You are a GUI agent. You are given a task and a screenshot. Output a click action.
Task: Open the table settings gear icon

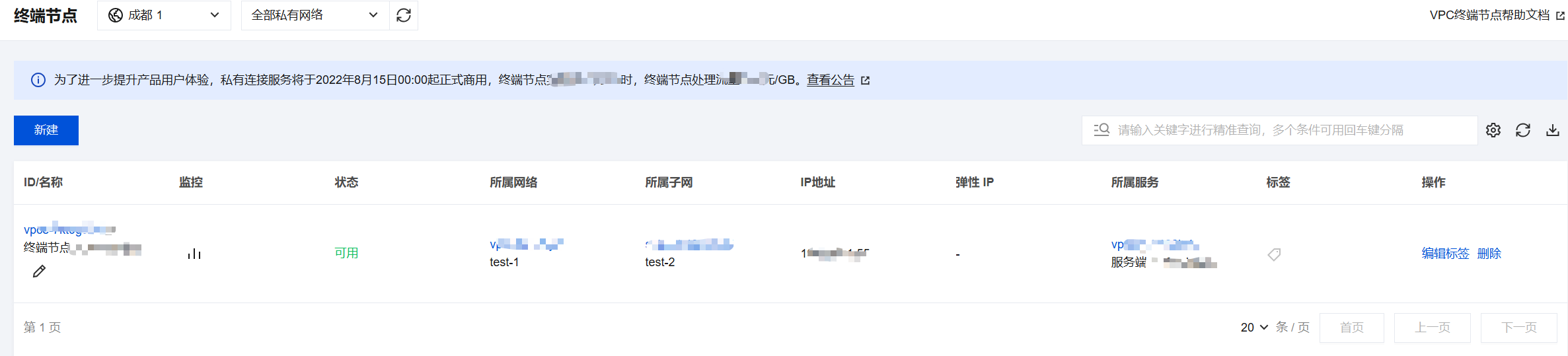(x=1493, y=130)
